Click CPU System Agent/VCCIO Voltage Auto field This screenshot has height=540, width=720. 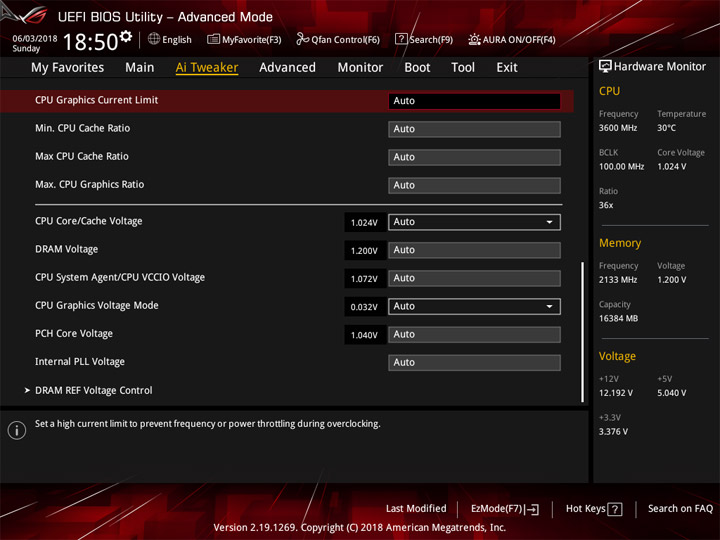pyautogui.click(x=474, y=278)
